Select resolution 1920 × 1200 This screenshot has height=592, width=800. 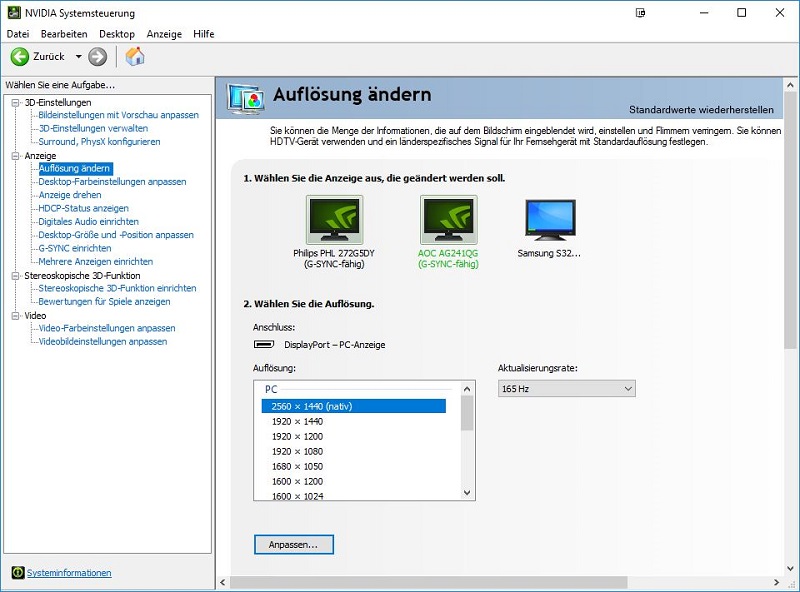click(297, 436)
